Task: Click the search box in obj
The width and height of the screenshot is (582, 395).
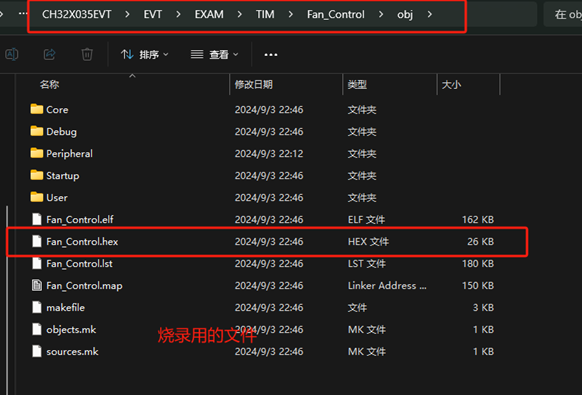Action: tap(563, 14)
